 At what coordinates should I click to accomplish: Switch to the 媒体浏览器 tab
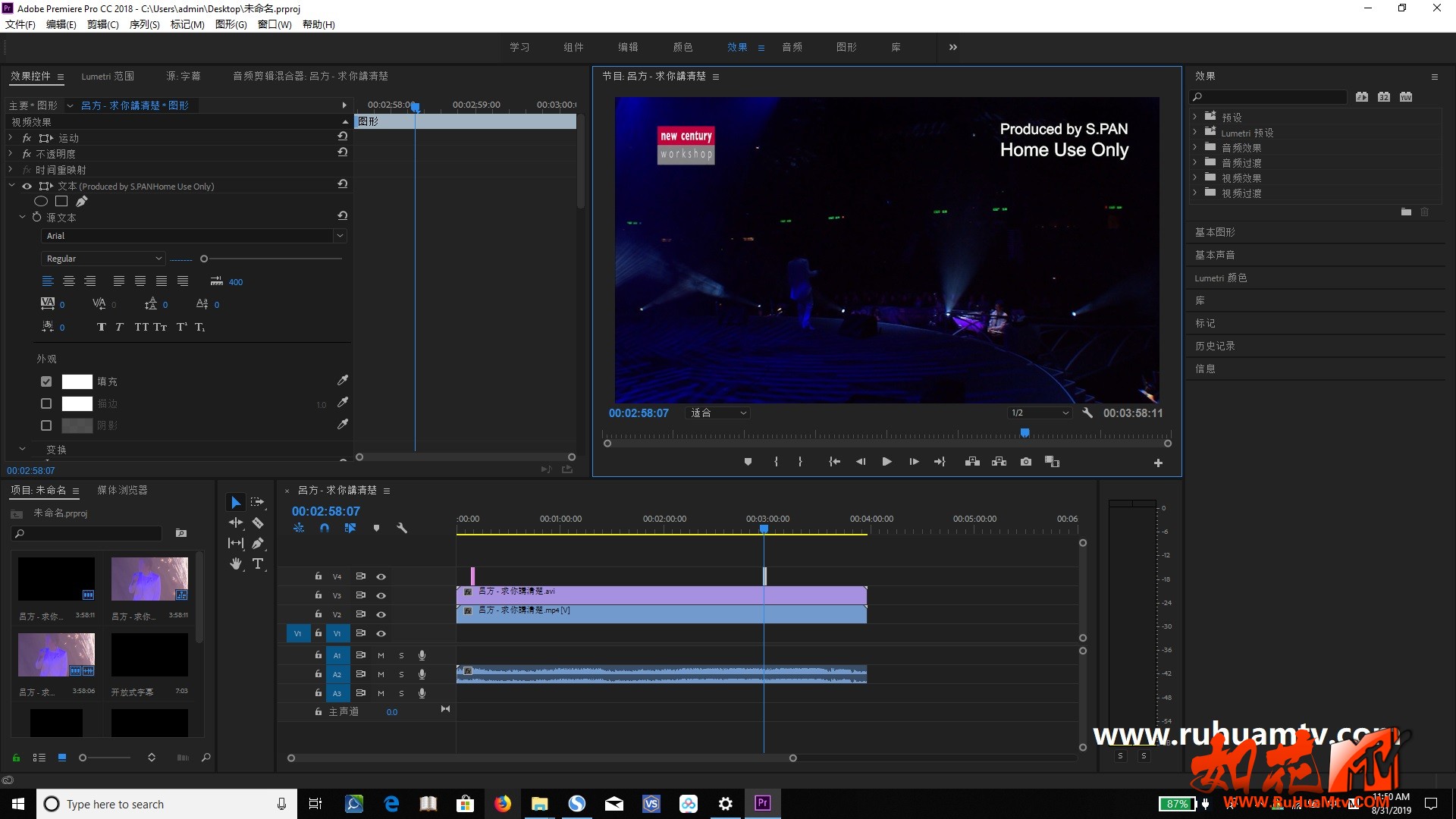click(122, 490)
